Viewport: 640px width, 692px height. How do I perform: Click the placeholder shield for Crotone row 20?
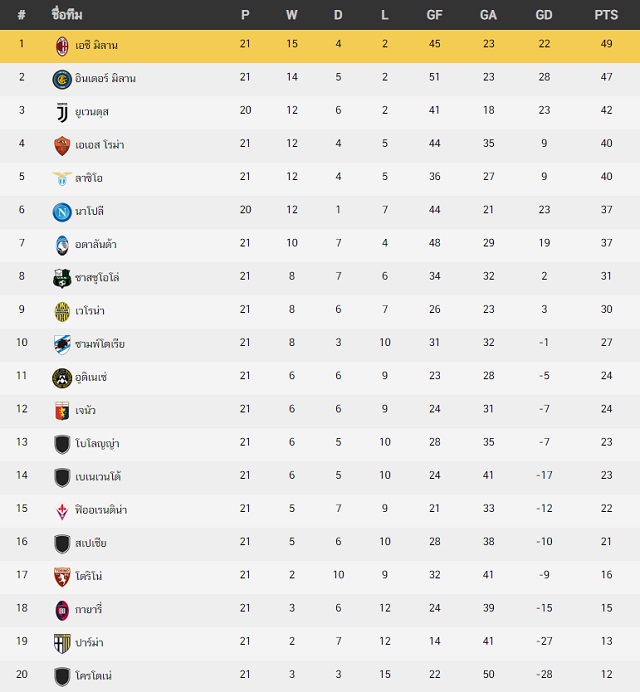(x=62, y=677)
